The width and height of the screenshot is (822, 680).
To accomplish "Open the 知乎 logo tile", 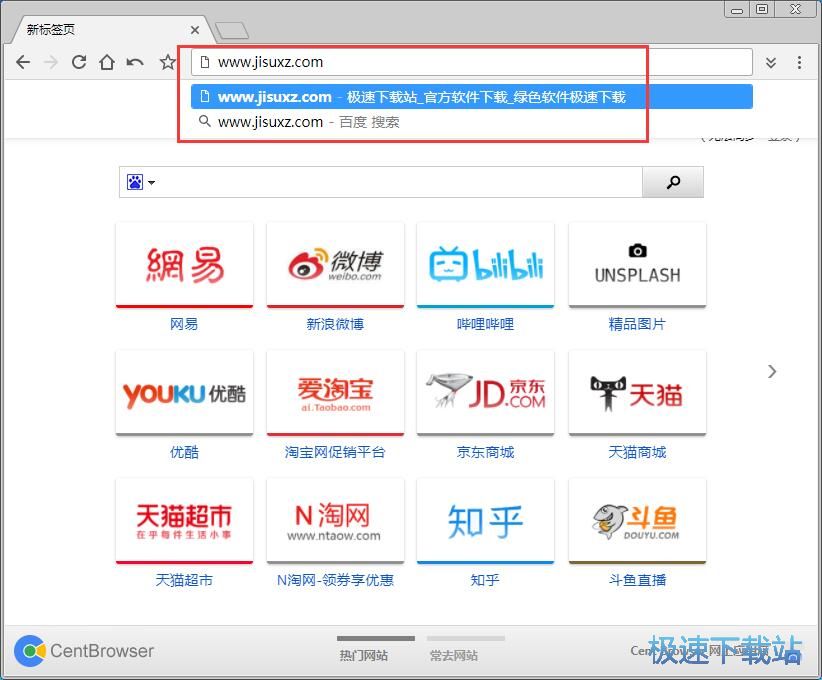I will click(x=485, y=521).
